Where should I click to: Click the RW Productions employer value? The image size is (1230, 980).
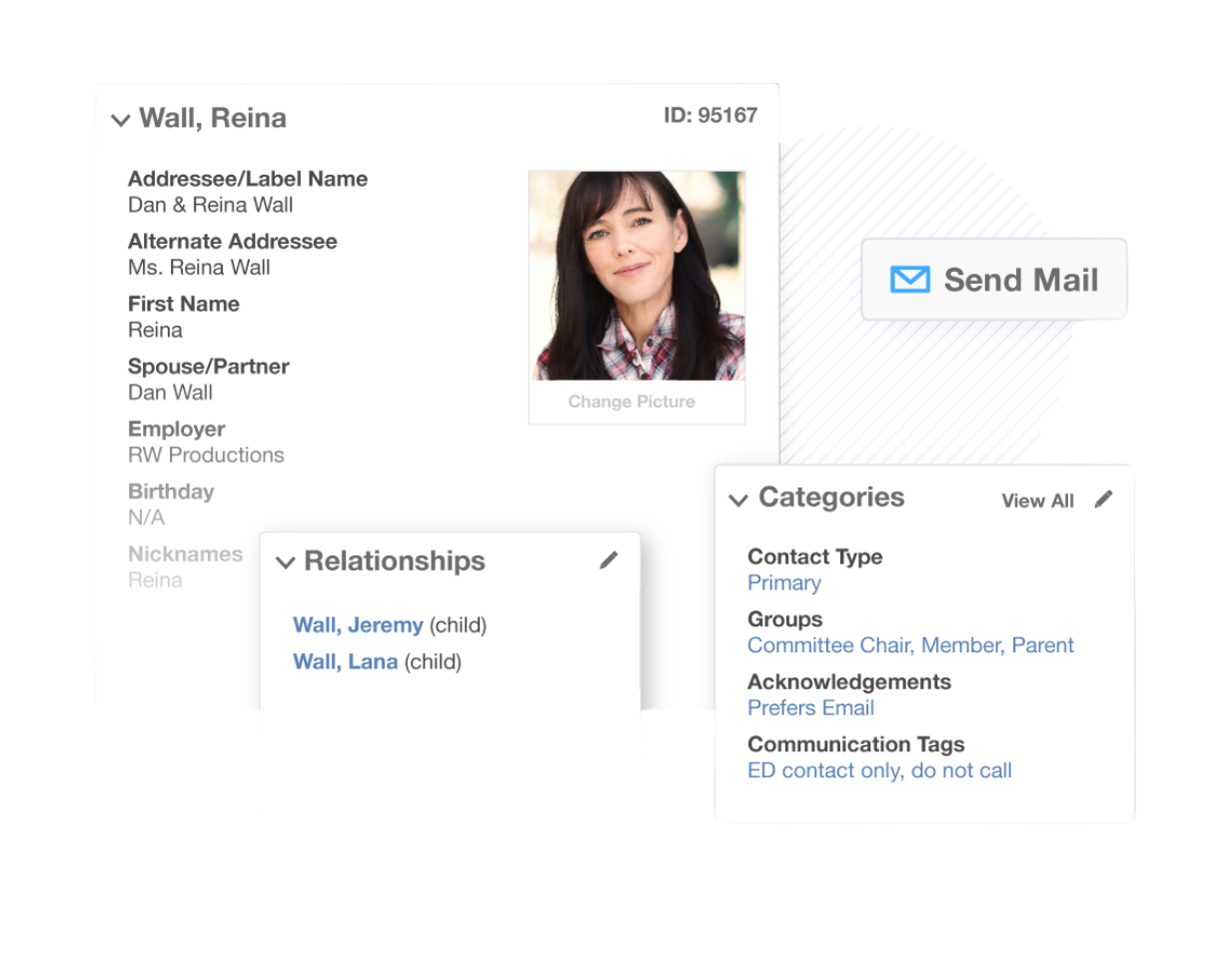point(206,456)
